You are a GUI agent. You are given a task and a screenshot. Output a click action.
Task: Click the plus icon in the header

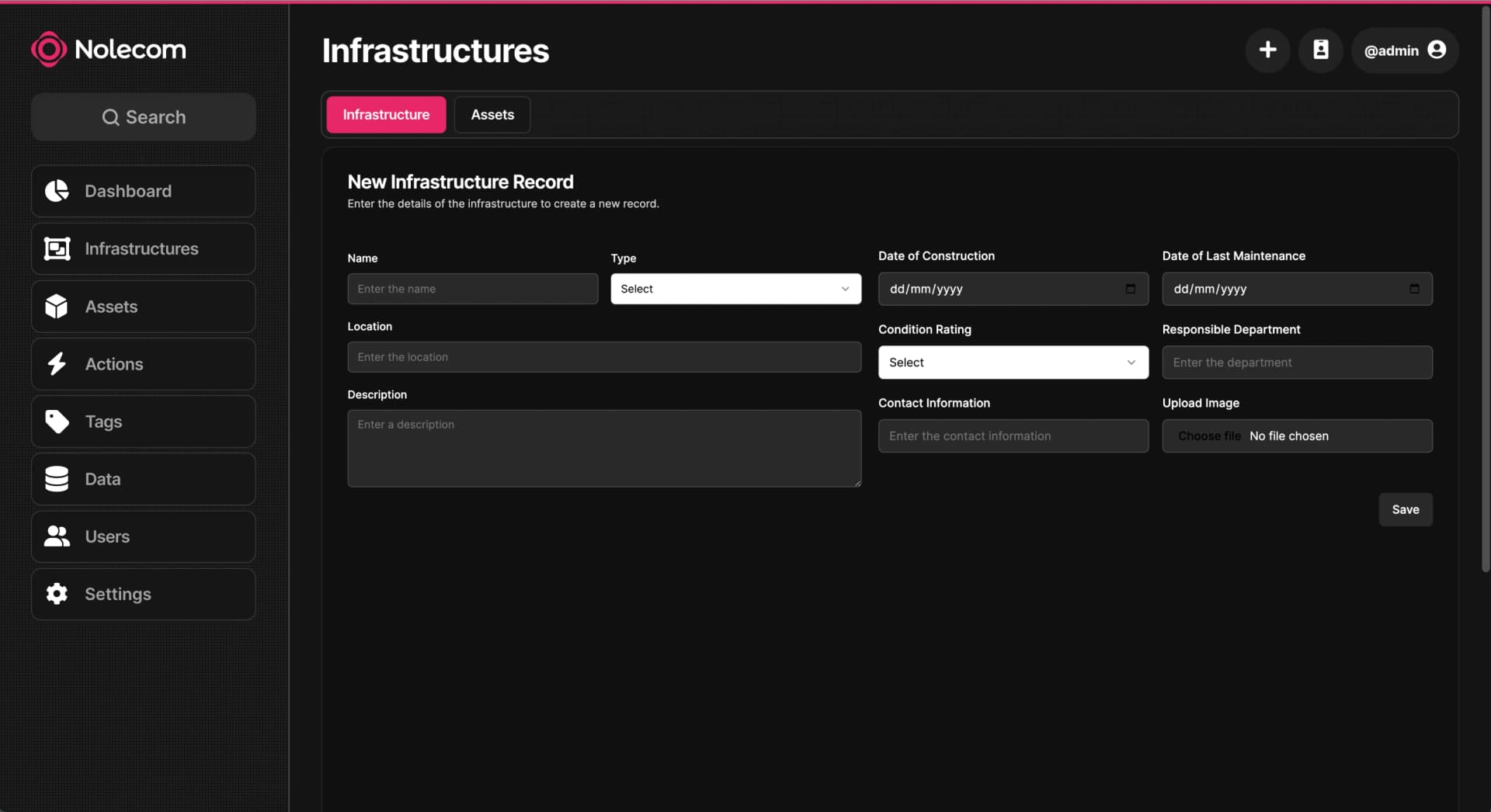1267,50
